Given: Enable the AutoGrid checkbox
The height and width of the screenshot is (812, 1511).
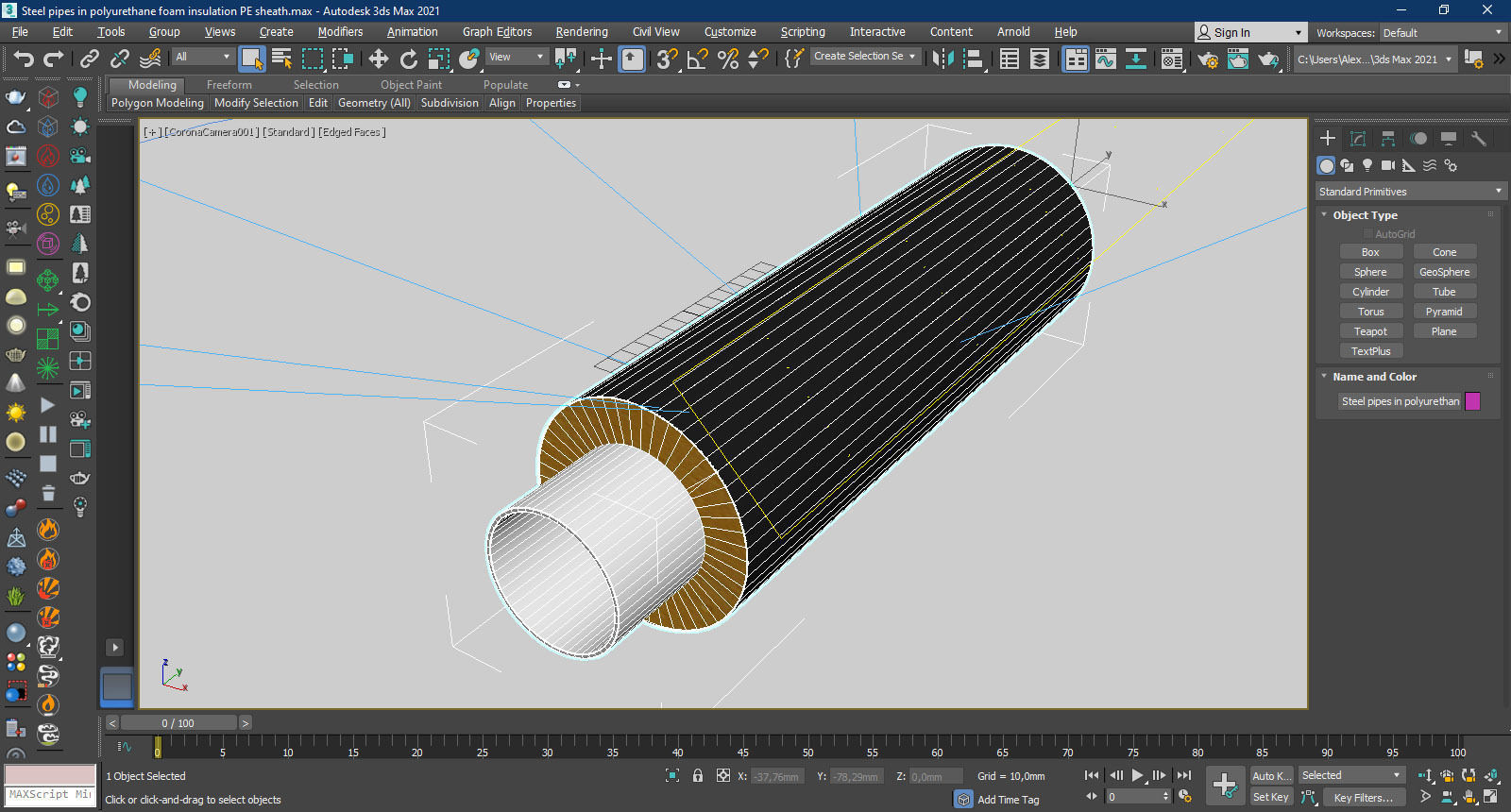Looking at the screenshot, I should coord(1367,234).
